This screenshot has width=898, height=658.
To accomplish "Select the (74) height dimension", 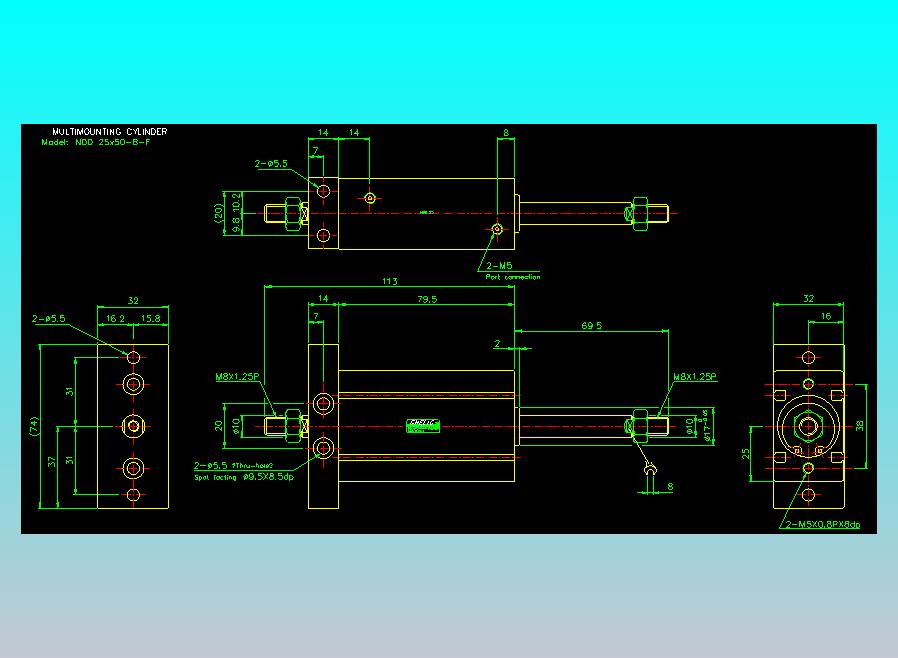I will pyautogui.click(x=34, y=426).
